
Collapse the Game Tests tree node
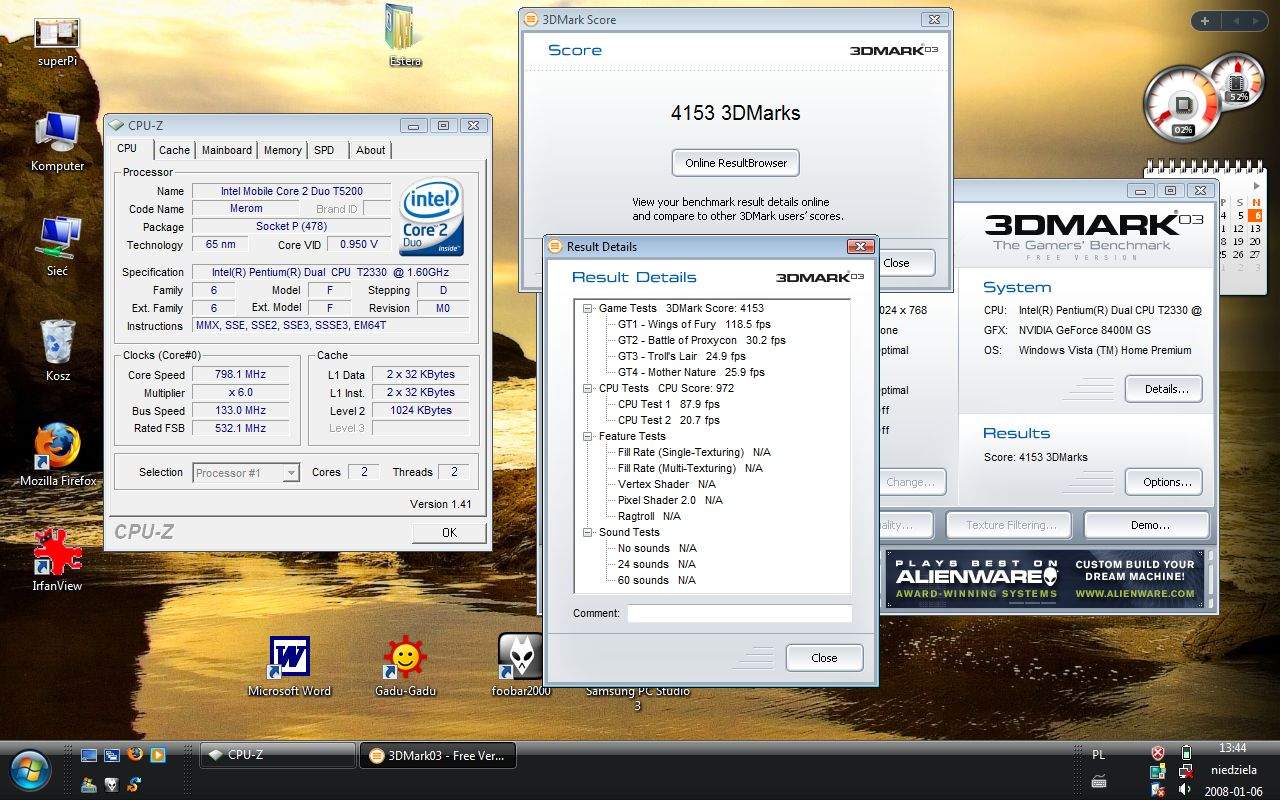[x=588, y=308]
